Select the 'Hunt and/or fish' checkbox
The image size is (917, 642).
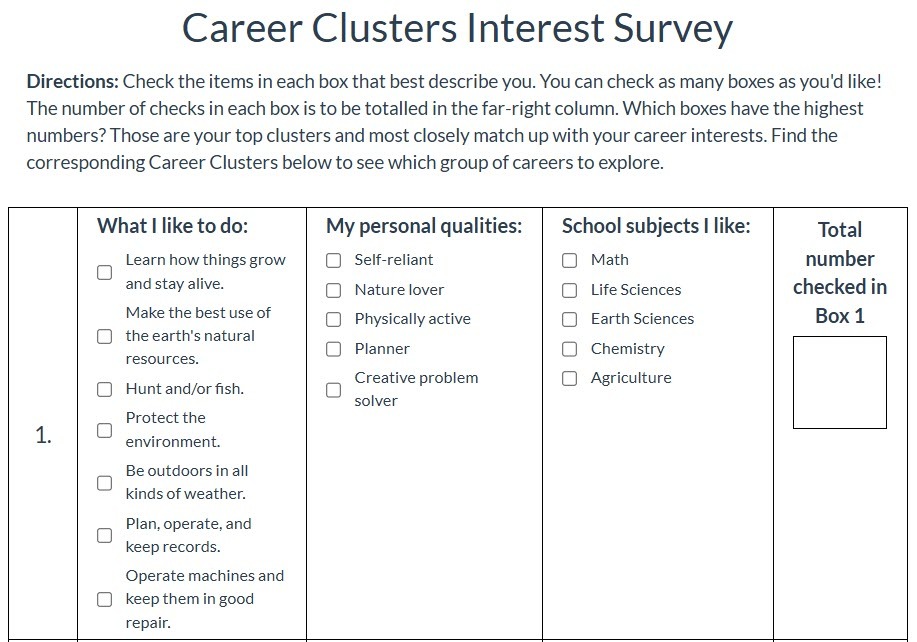(104, 389)
